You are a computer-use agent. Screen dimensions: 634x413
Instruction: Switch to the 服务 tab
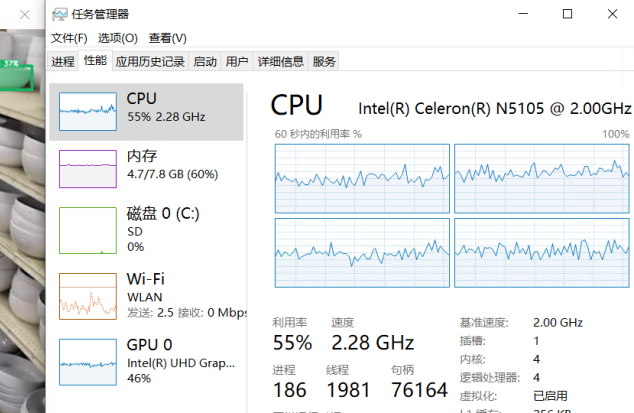pos(324,61)
